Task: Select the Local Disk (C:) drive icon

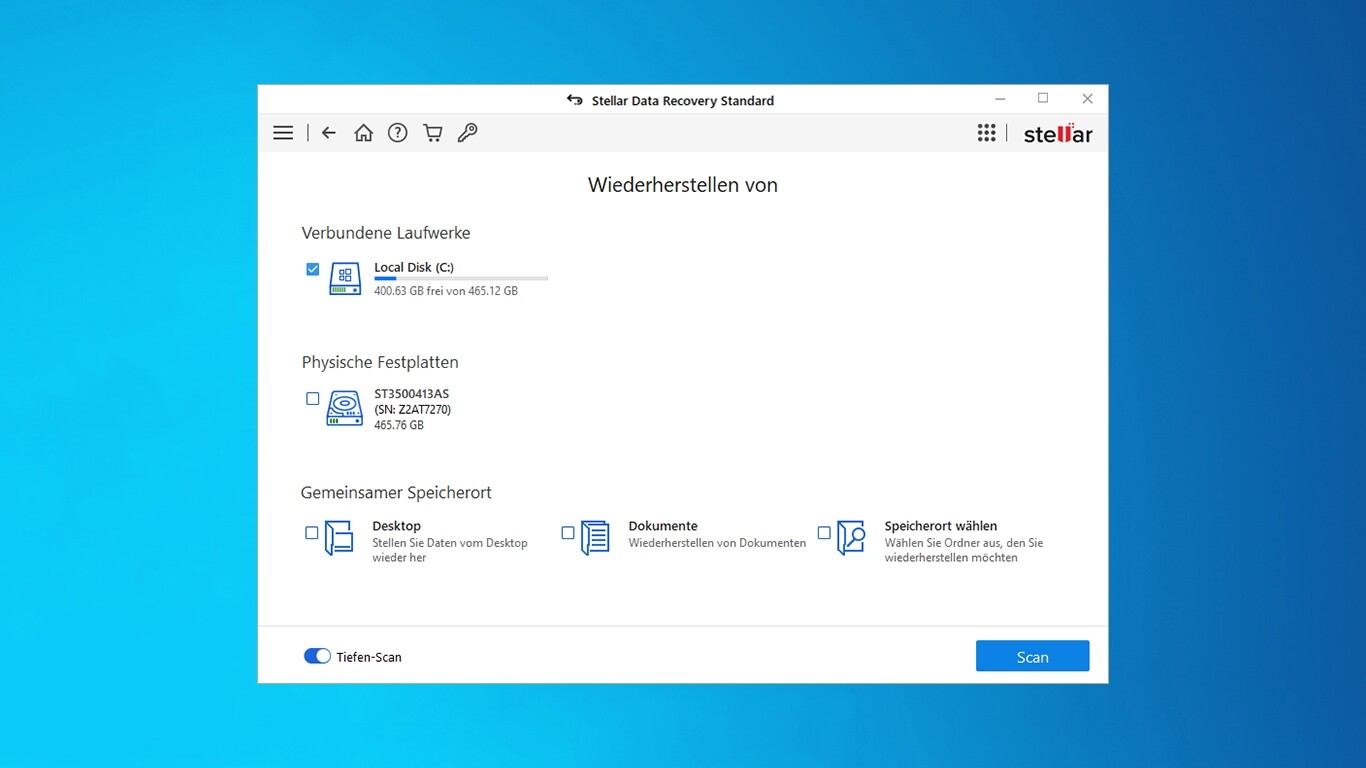Action: (345, 279)
